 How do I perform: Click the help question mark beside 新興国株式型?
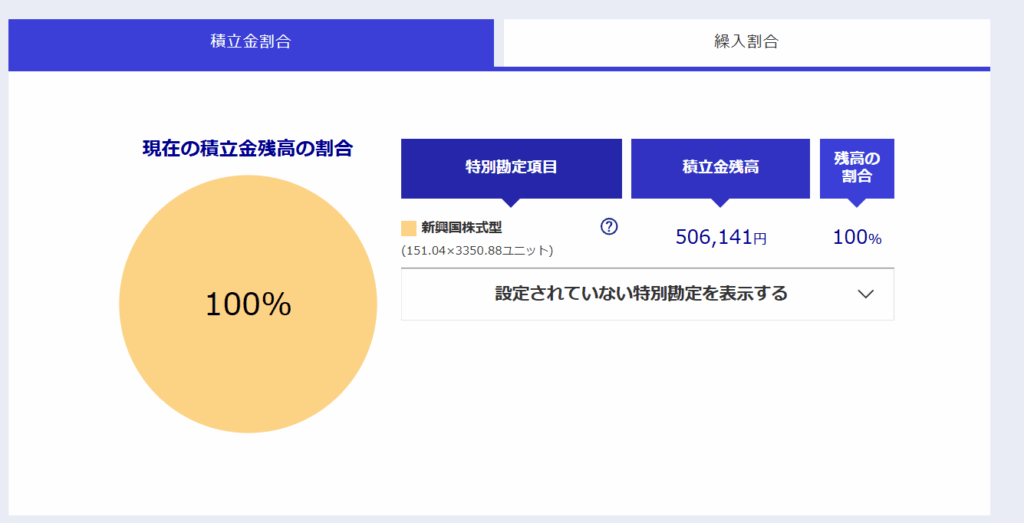tap(609, 227)
